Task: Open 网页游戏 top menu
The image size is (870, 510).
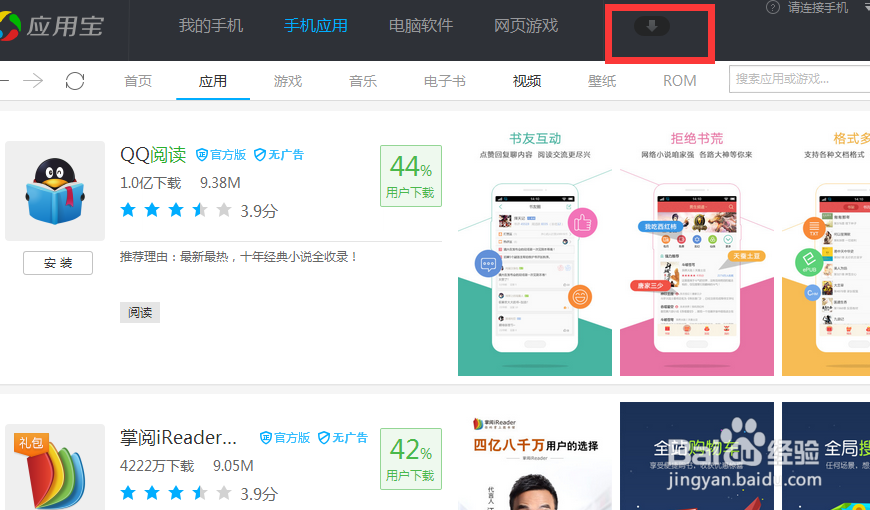Action: tap(526, 26)
